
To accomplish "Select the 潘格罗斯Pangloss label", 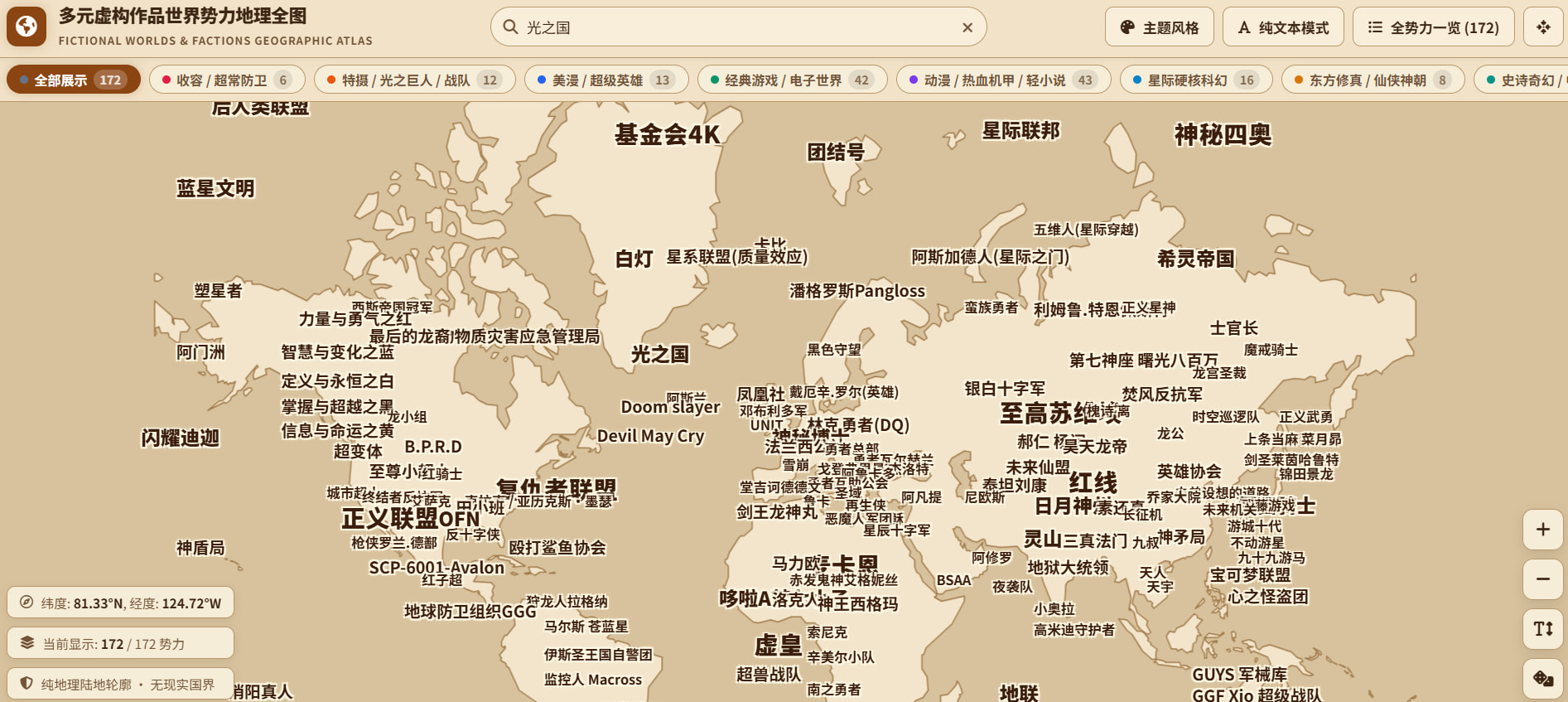I will point(857,291).
